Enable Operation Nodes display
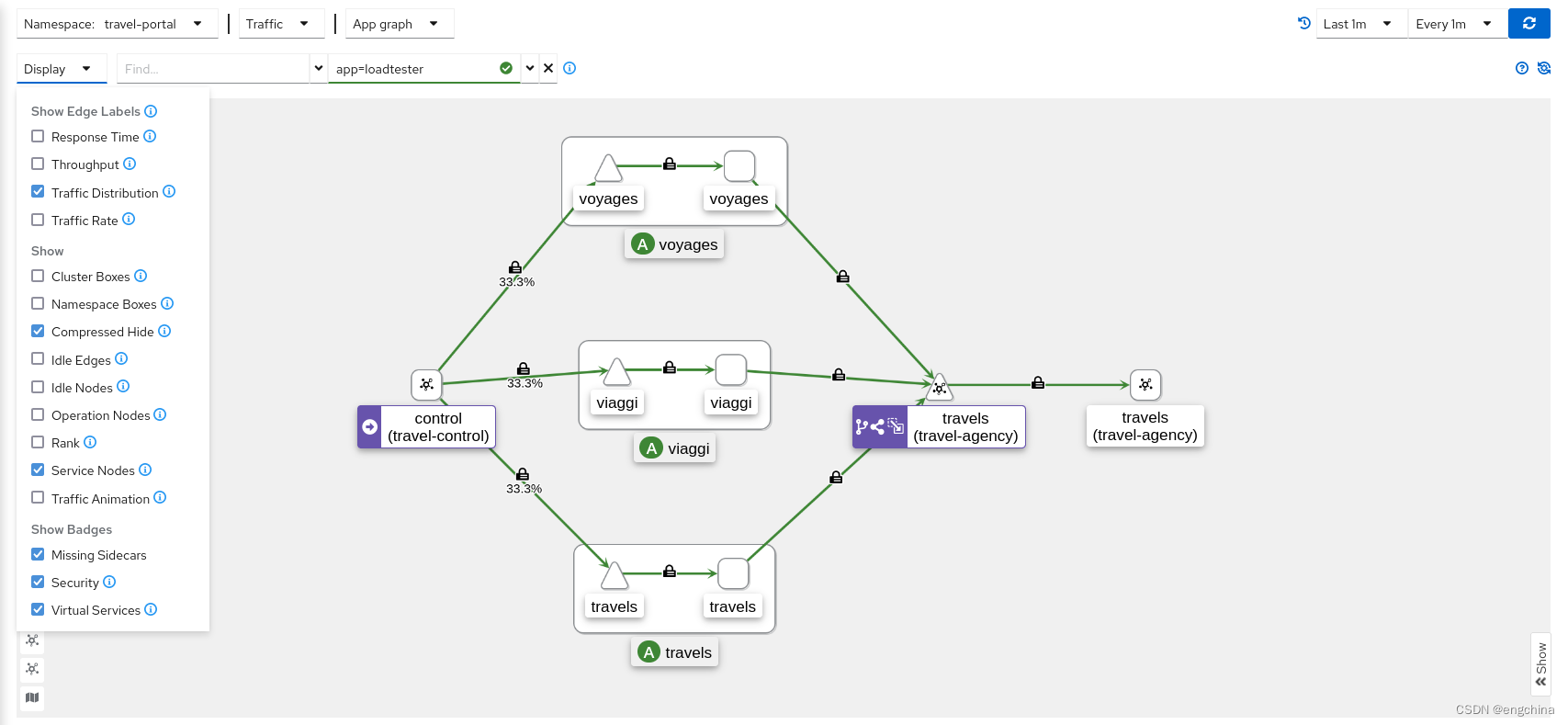This screenshot has height=725, width=1568. [38, 414]
